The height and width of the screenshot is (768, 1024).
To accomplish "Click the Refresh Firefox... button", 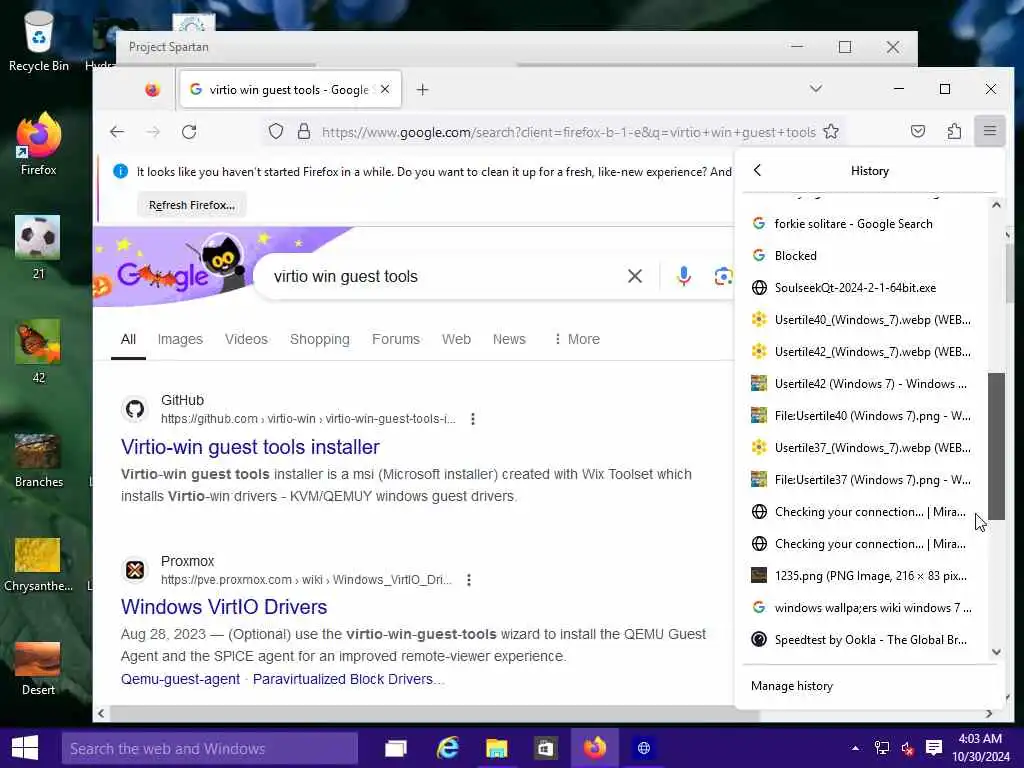I will tap(192, 205).
